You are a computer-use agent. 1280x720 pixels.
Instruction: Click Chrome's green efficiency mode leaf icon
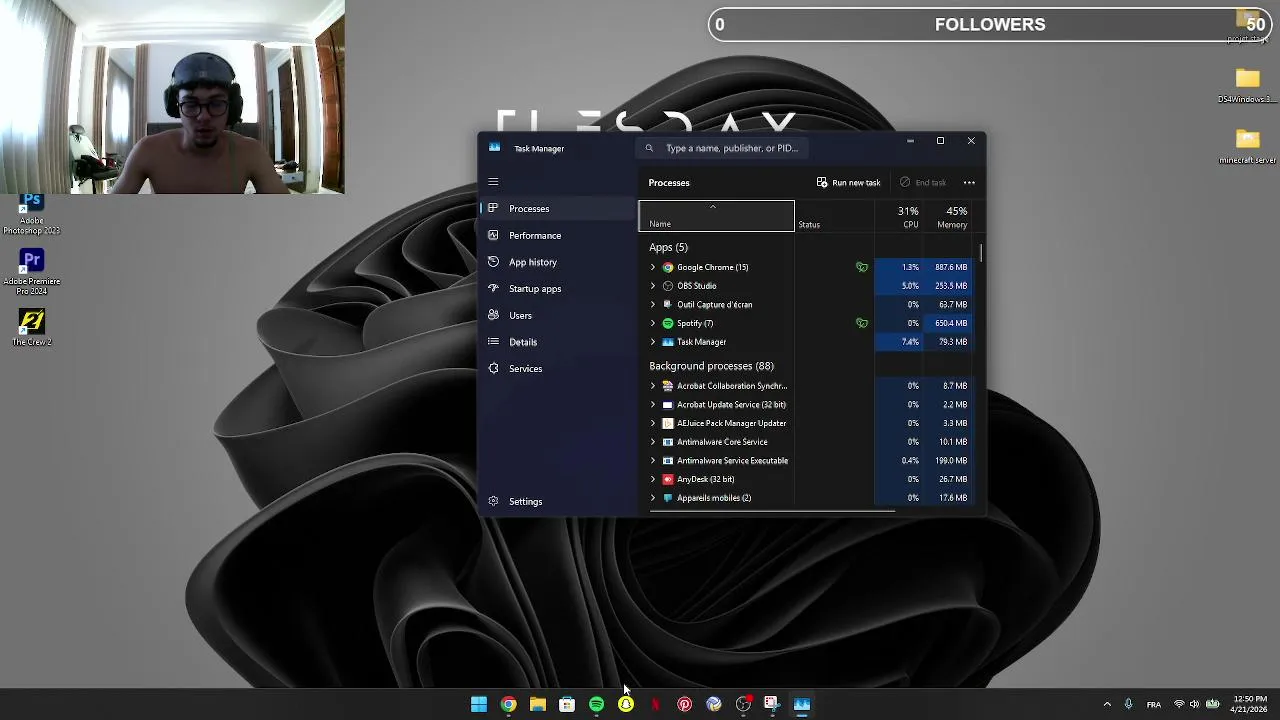point(862,267)
